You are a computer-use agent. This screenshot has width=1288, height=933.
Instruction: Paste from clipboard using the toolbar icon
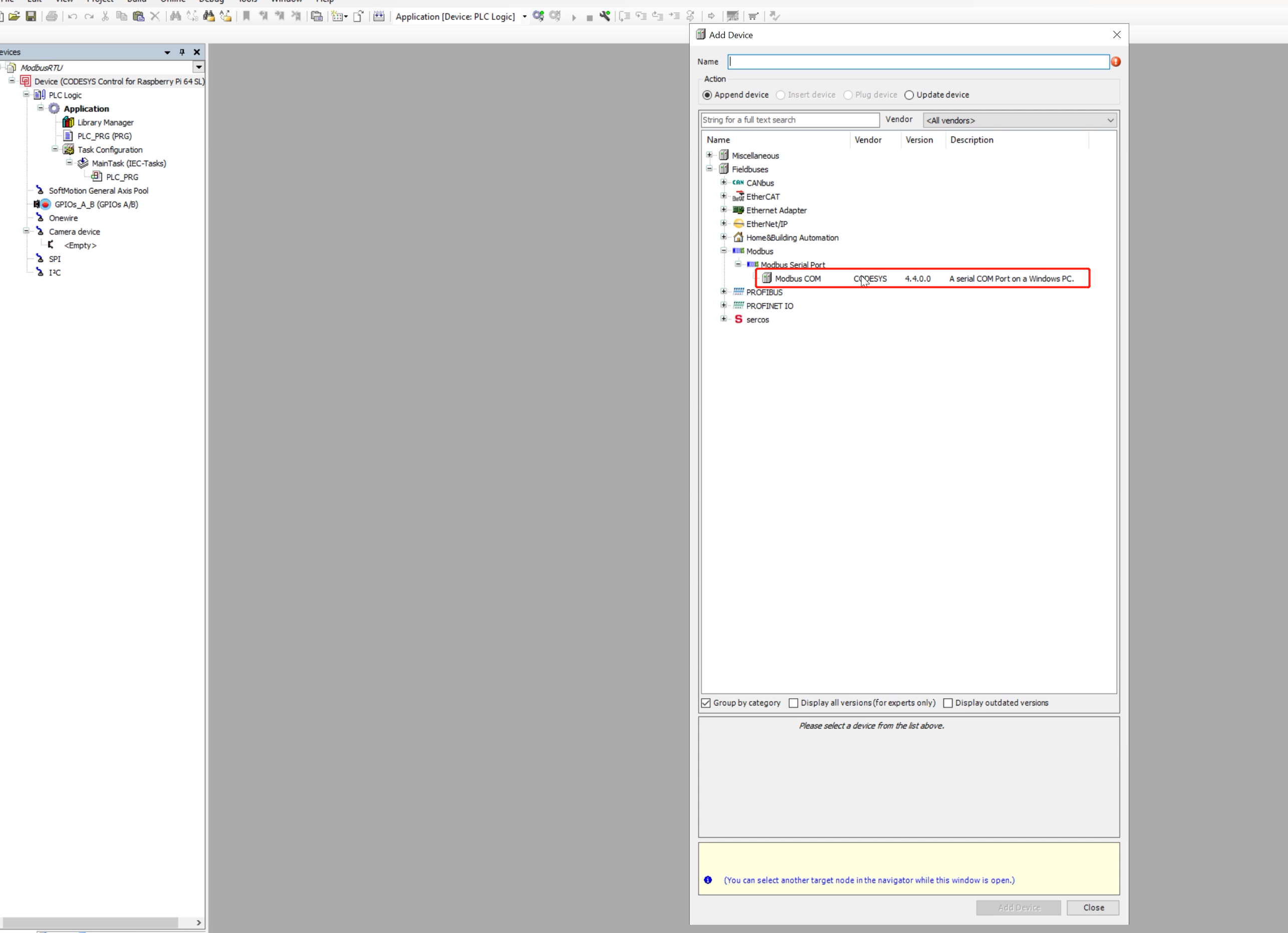138,17
